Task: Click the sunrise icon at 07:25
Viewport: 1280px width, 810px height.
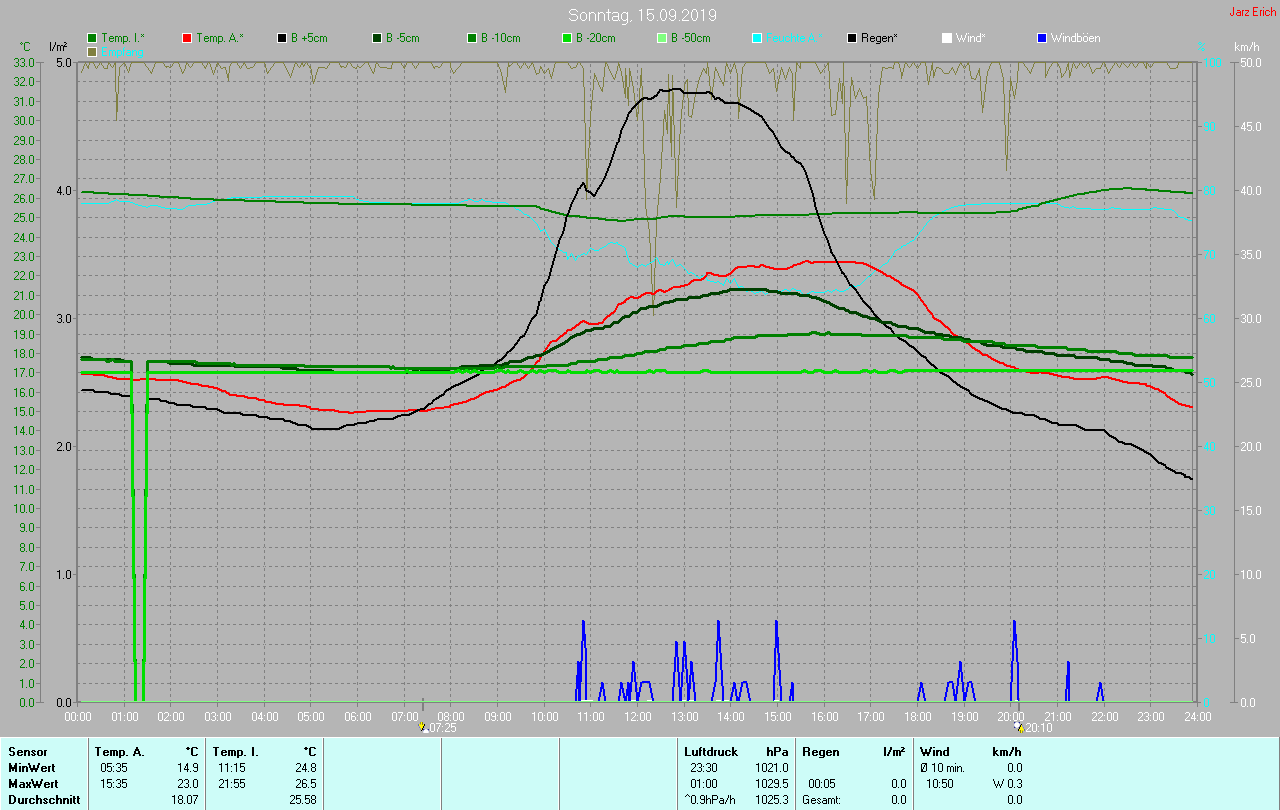Action: point(424,727)
